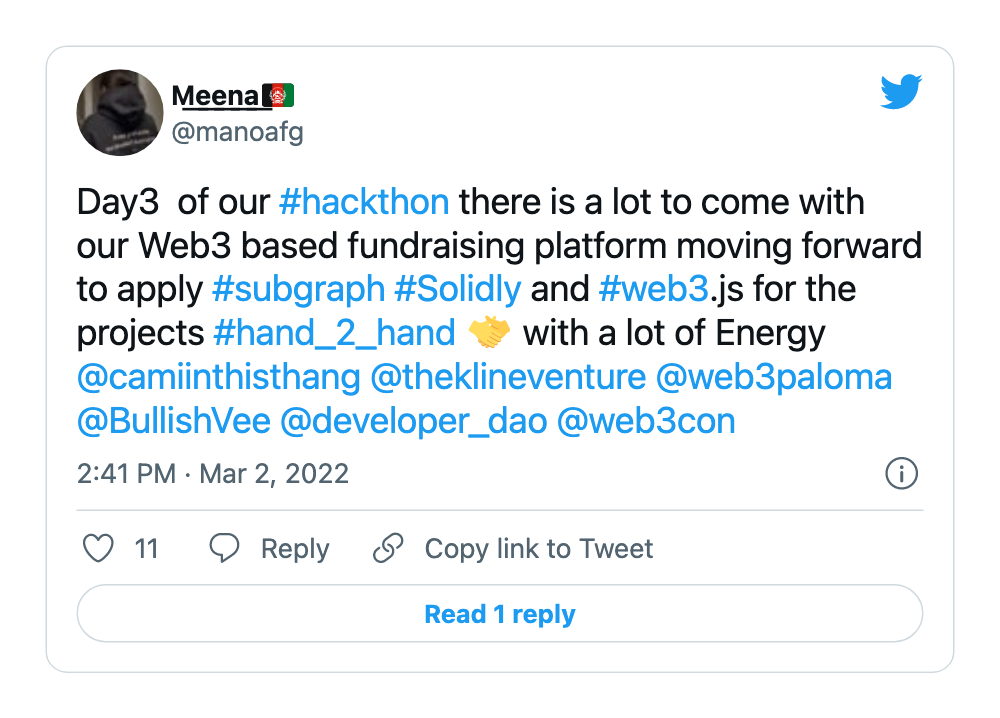Screen dimensions: 1000x718
Task: Visit the @manoafg handle
Action: 237,132
